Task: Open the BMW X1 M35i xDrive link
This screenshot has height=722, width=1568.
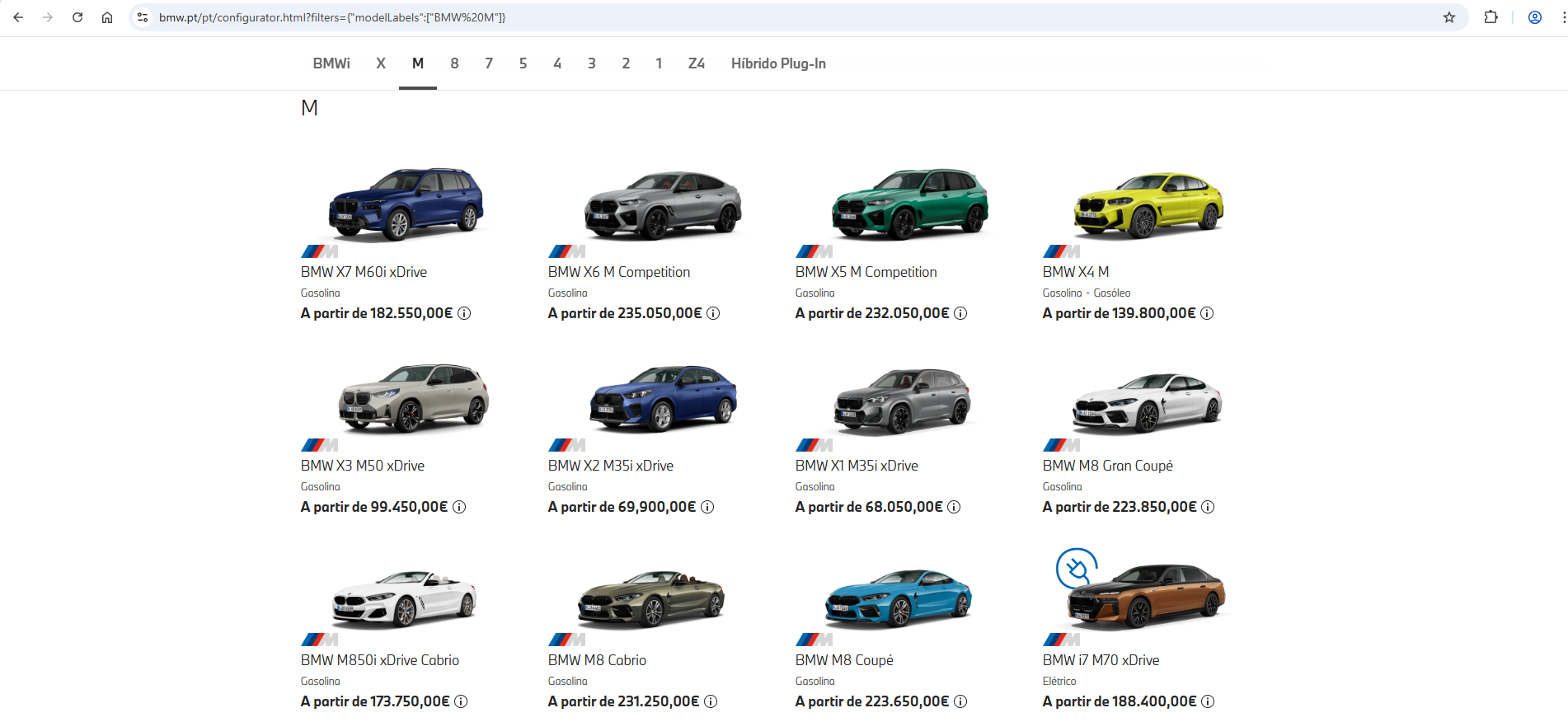Action: (x=857, y=466)
